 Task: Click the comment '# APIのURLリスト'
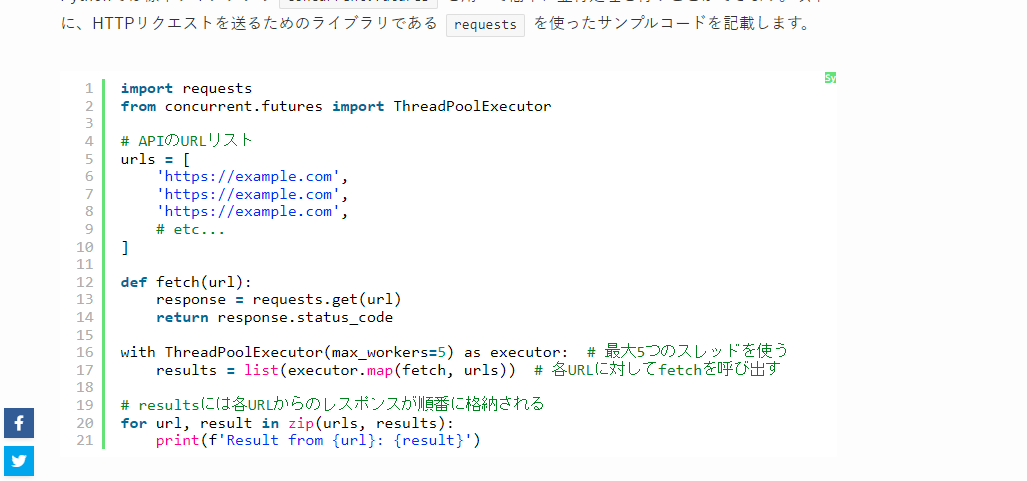pyautogui.click(x=187, y=141)
